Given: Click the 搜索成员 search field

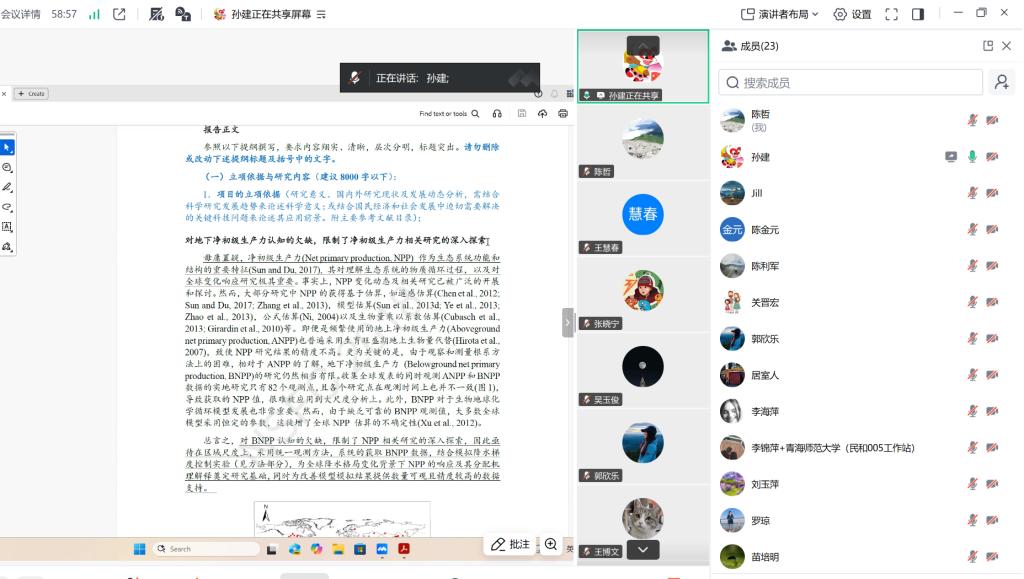Looking at the screenshot, I should 850,80.
